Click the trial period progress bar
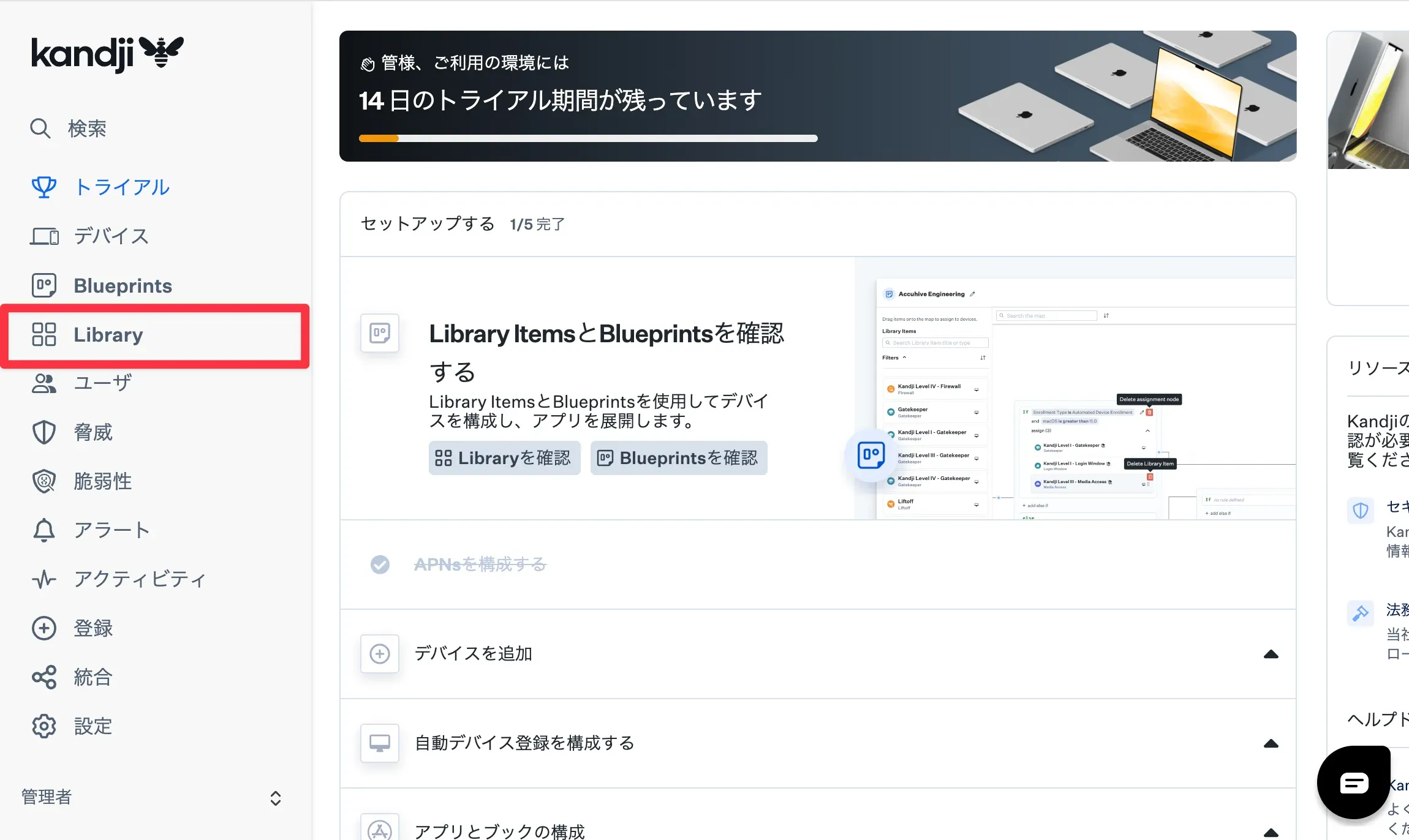The height and width of the screenshot is (840, 1409). click(587, 138)
